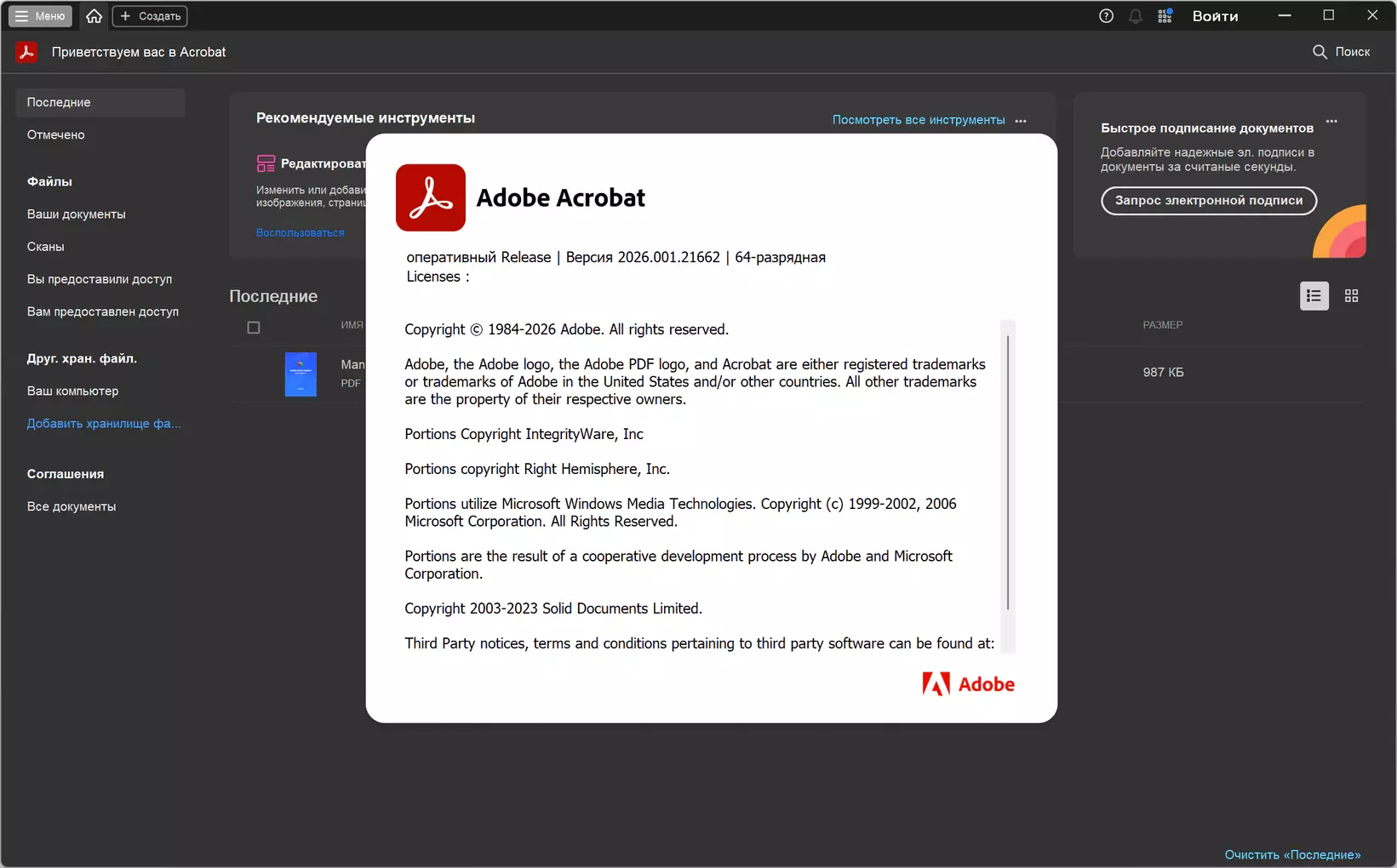
Task: Click the Licenses label in dialog
Action: click(438, 277)
